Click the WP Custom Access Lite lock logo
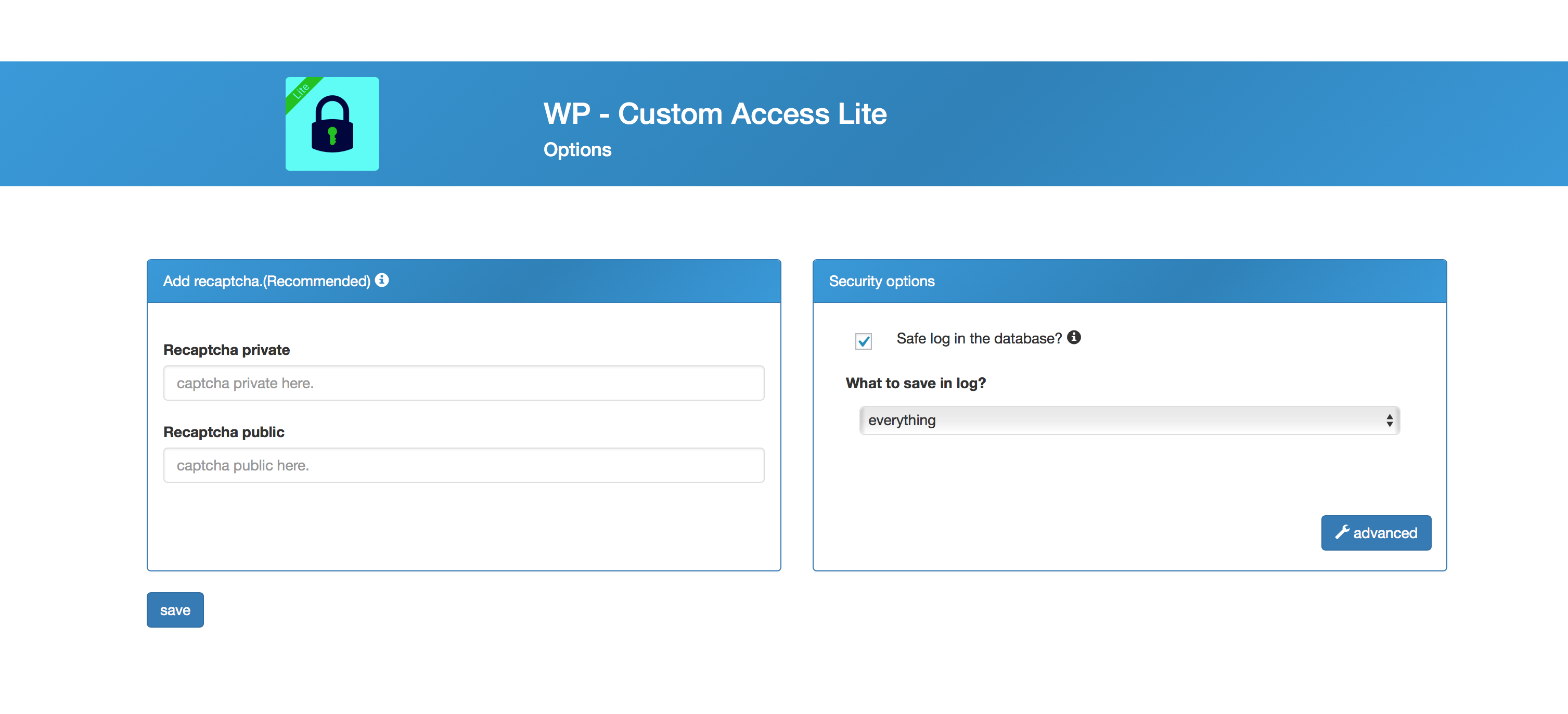The height and width of the screenshot is (714, 1568). 332,123
